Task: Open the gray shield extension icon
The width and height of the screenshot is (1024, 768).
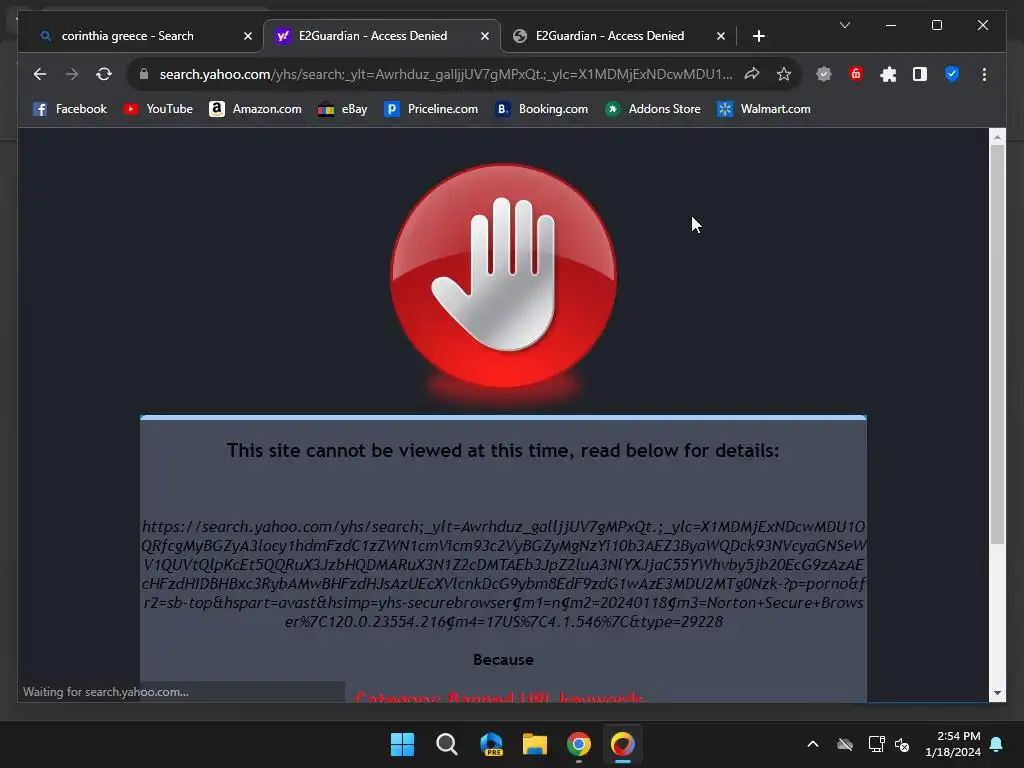Action: [824, 74]
